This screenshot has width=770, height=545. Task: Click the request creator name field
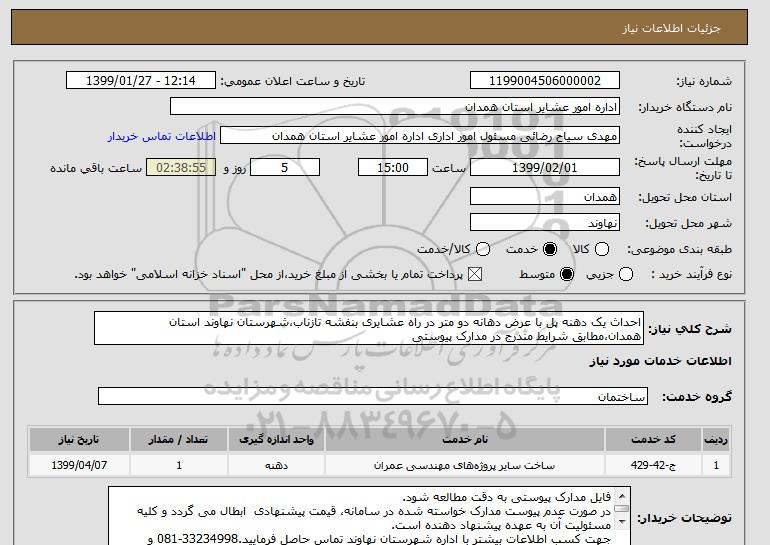tap(420, 136)
